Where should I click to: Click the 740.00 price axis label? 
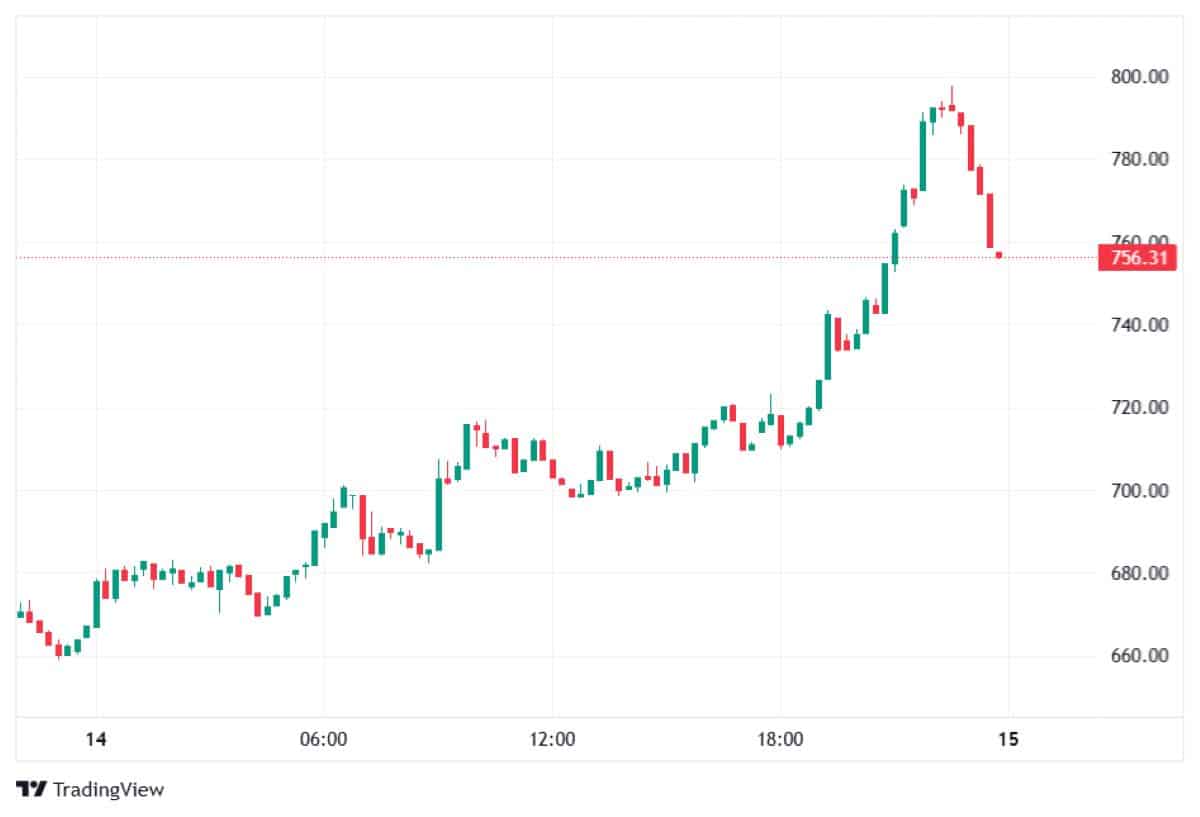coord(1139,324)
